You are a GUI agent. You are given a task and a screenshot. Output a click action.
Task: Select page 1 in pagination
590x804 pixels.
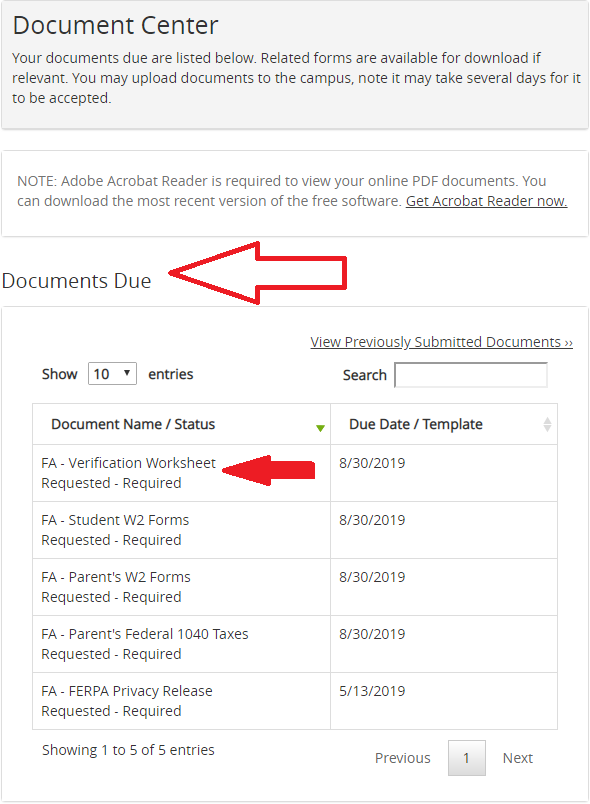point(466,758)
